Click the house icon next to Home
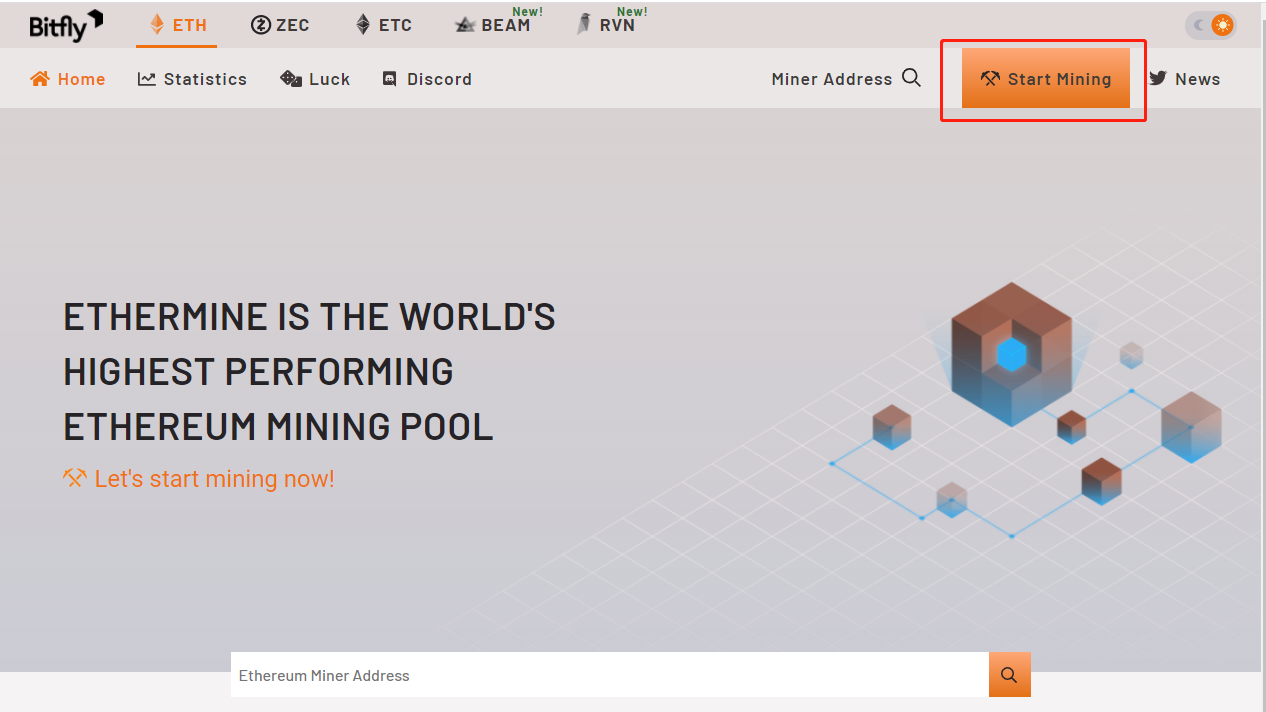 click(40, 78)
